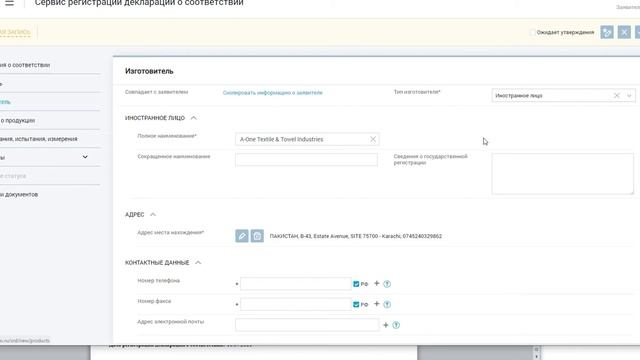Toggle the РФ checkbox for phone number

pos(356,284)
